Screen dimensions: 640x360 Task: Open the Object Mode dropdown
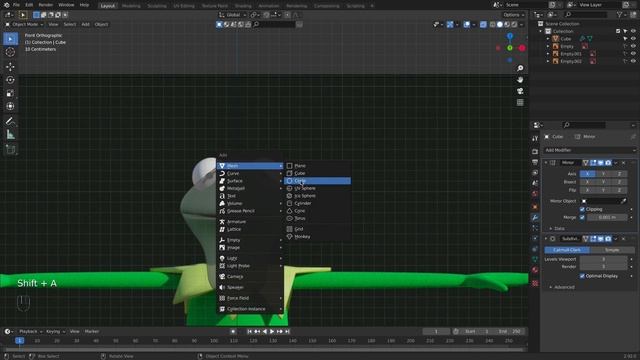point(24,24)
